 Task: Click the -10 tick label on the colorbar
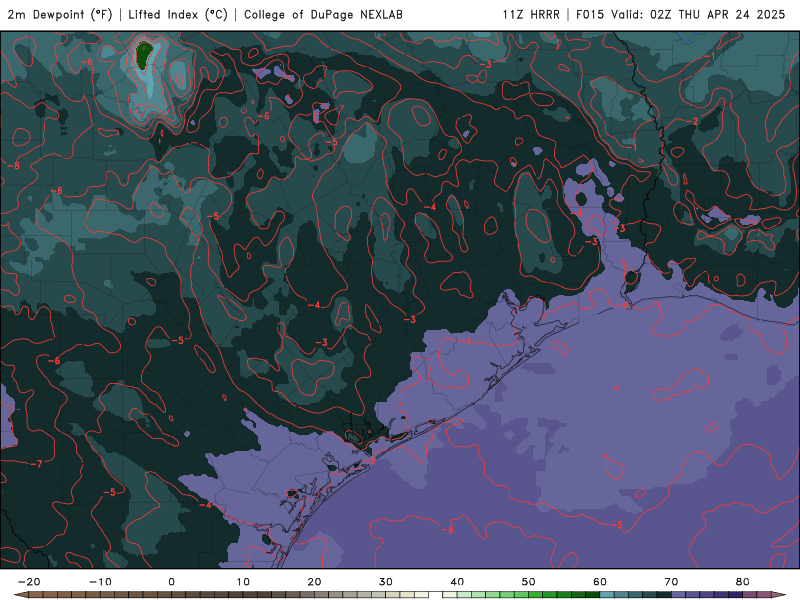point(100,582)
